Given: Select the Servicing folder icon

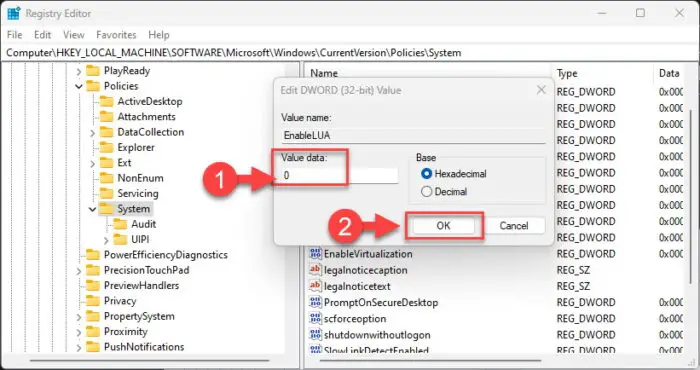Looking at the screenshot, I should [x=106, y=193].
